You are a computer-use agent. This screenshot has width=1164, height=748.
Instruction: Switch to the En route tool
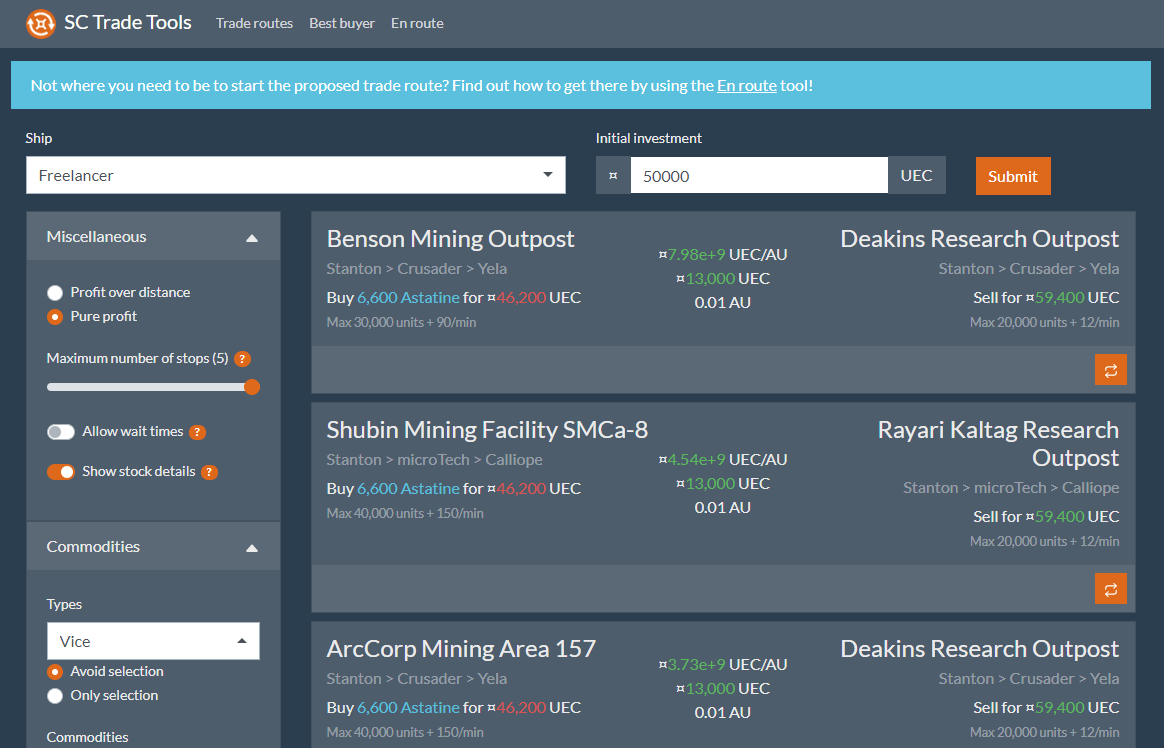tap(417, 23)
